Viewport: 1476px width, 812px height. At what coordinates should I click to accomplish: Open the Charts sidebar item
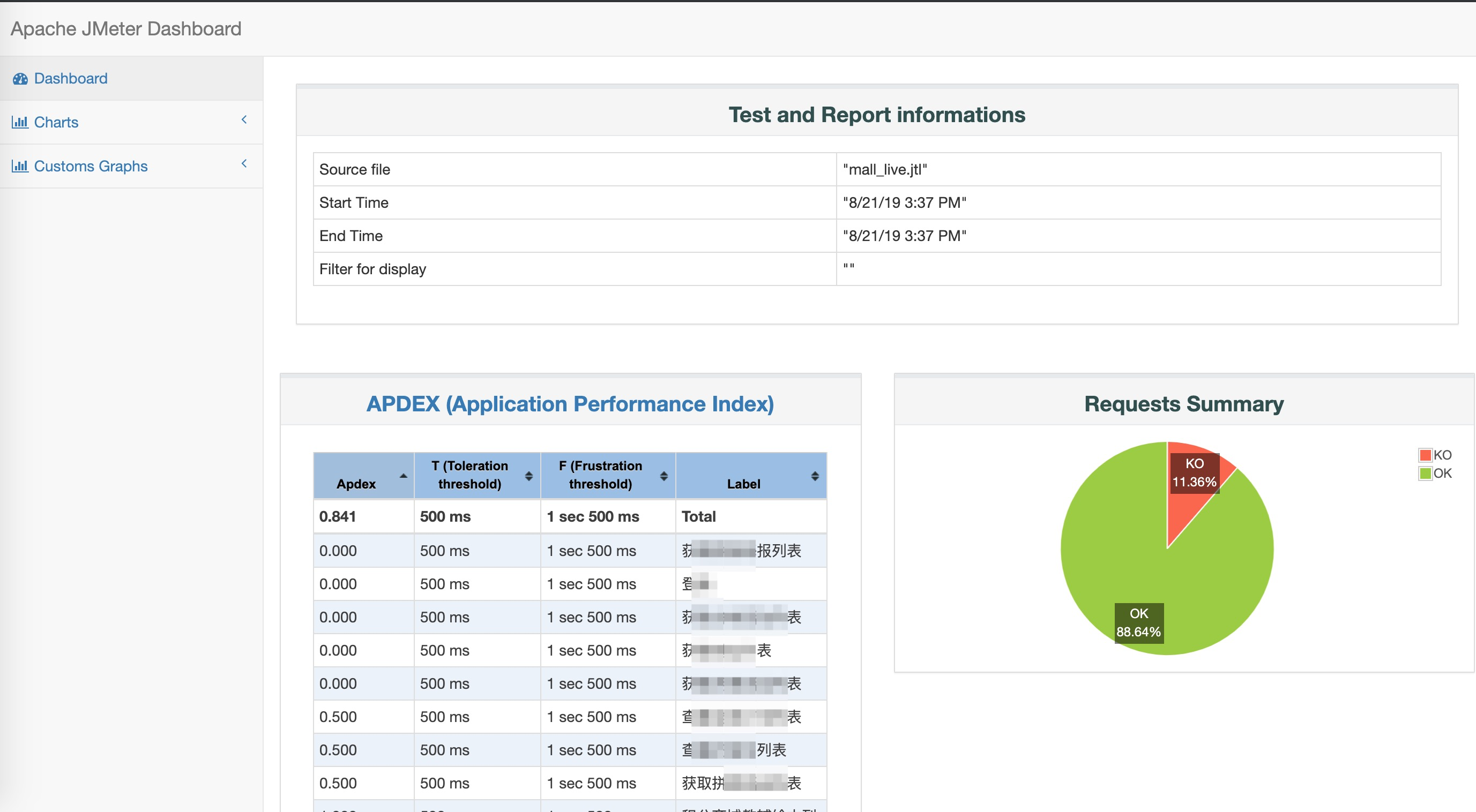56,122
